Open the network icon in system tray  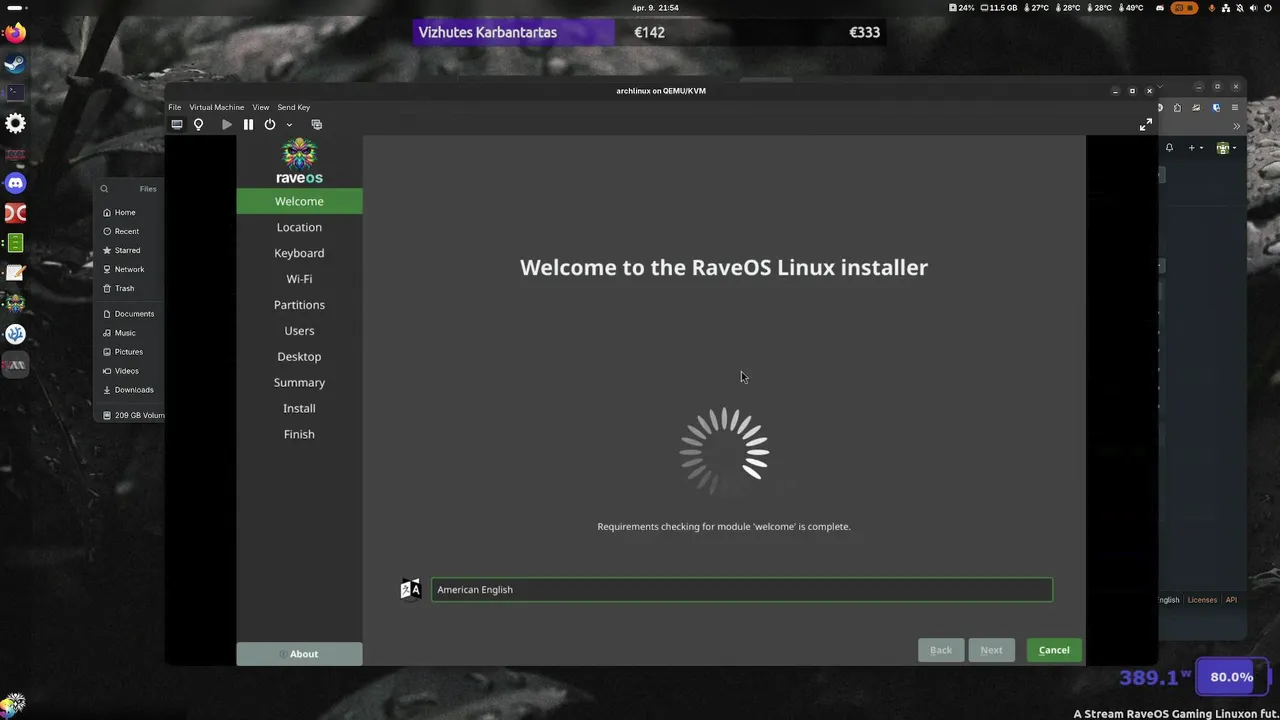click(1227, 8)
